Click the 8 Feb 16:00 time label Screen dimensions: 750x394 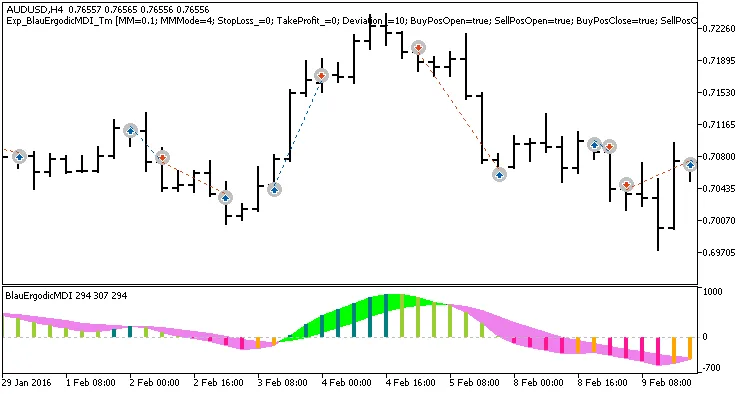(603, 383)
